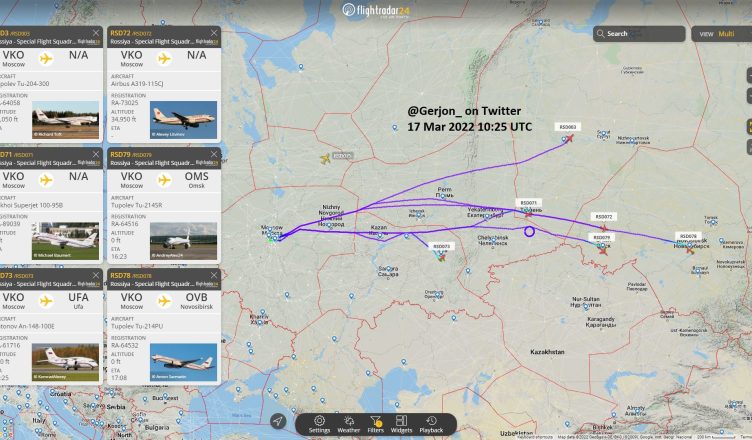
Task: Open the Airbus A319 aircraft photo thumbnail
Action: (x=183, y=119)
